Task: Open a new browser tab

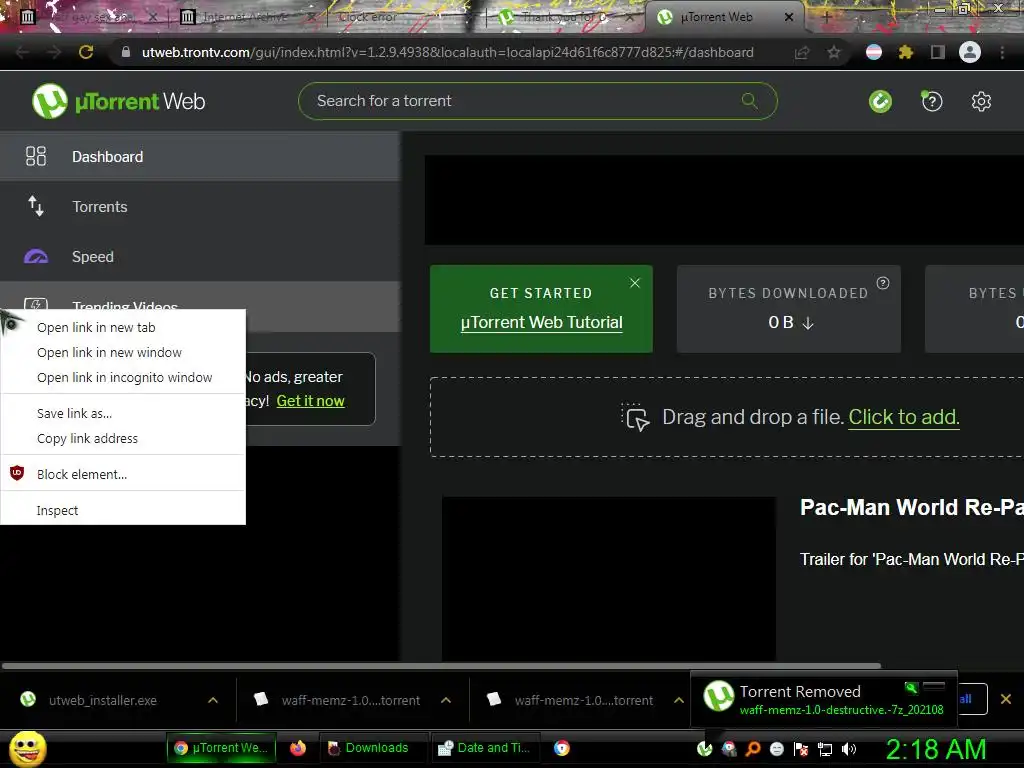Action: point(827,17)
